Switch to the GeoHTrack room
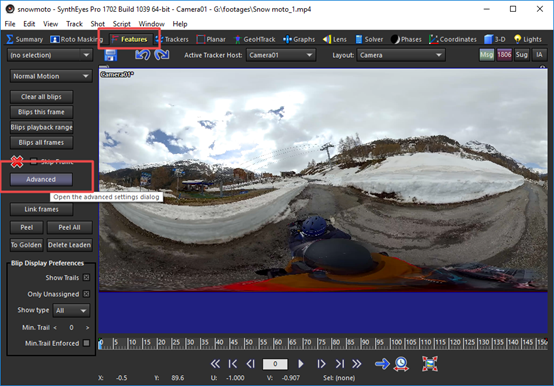 (x=254, y=39)
